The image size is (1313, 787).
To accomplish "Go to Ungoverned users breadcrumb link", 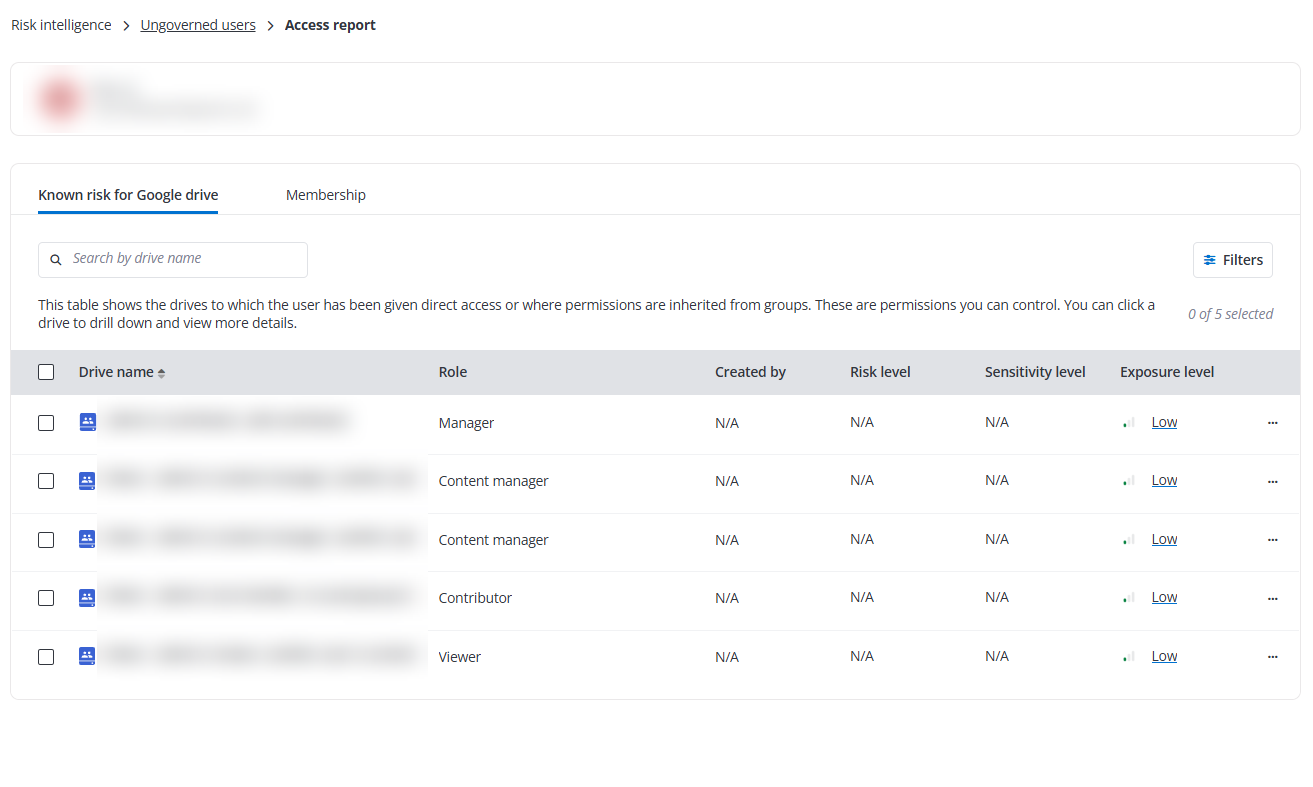I will click(198, 25).
